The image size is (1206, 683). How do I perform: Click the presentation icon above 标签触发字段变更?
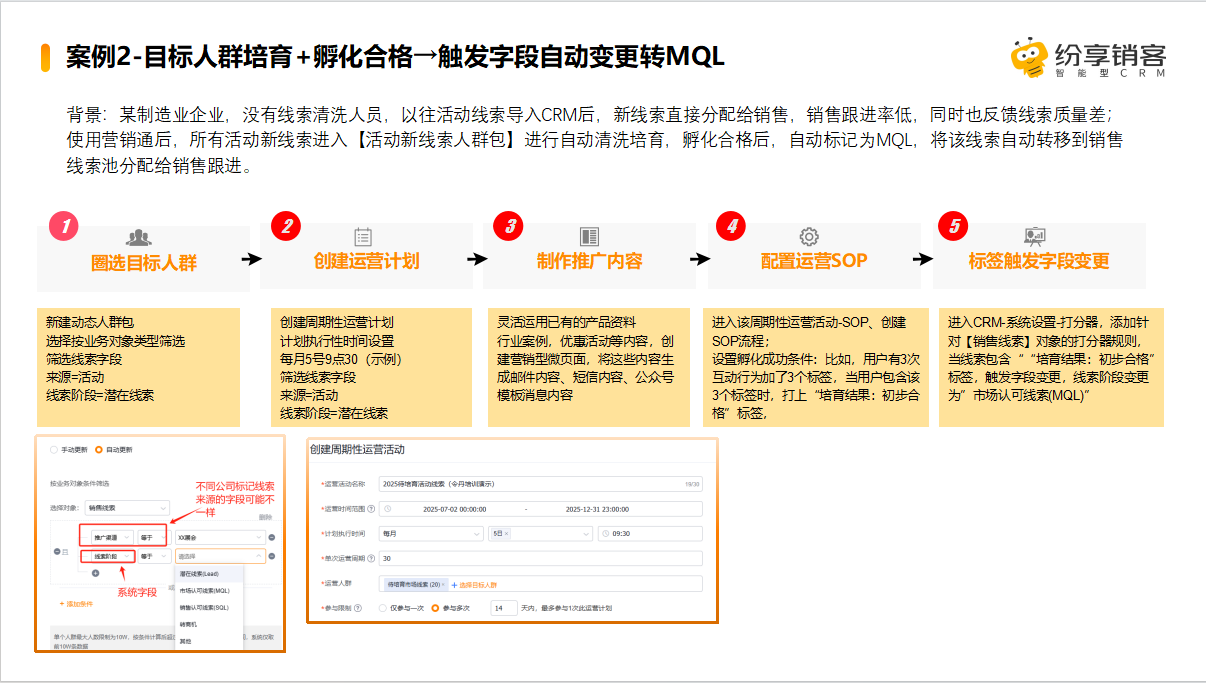click(1035, 237)
